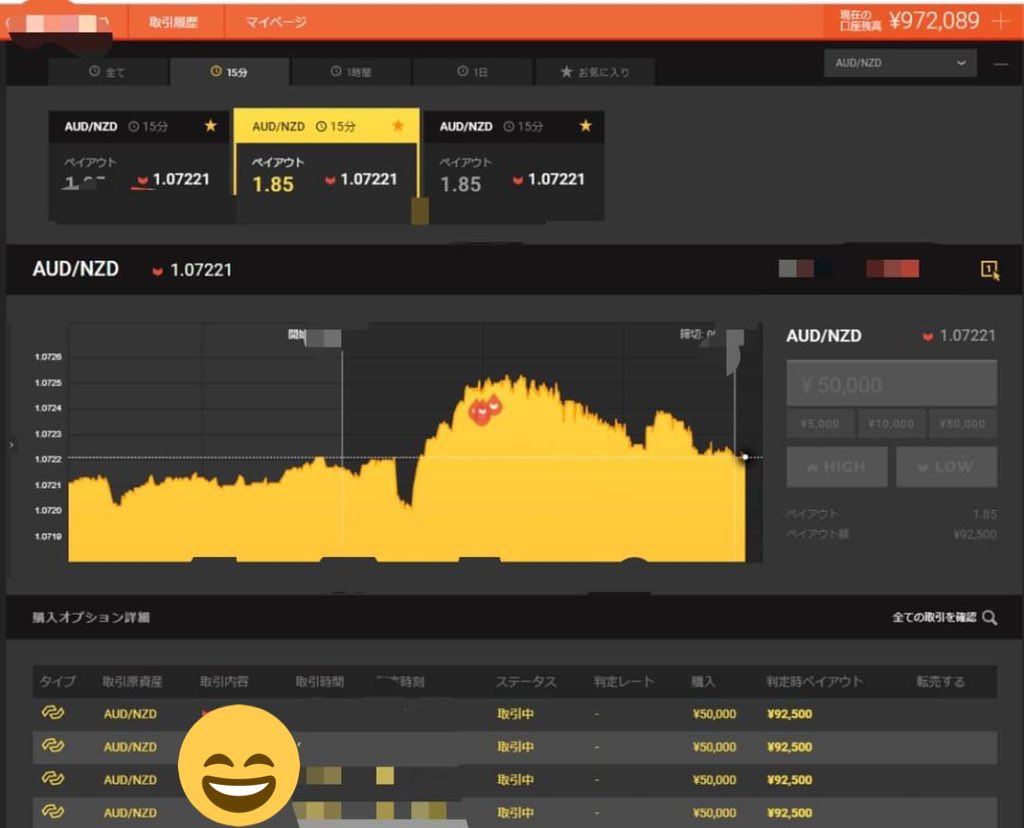This screenshot has height=828, width=1024.
Task: Open the マイページ menu item
Action: [276, 22]
